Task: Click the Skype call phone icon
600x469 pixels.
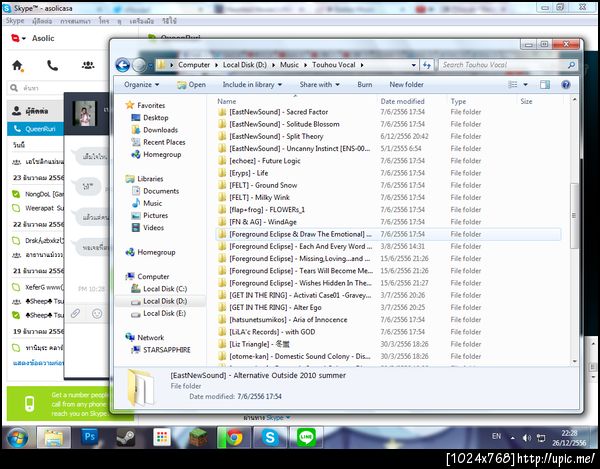Action: 52,66
